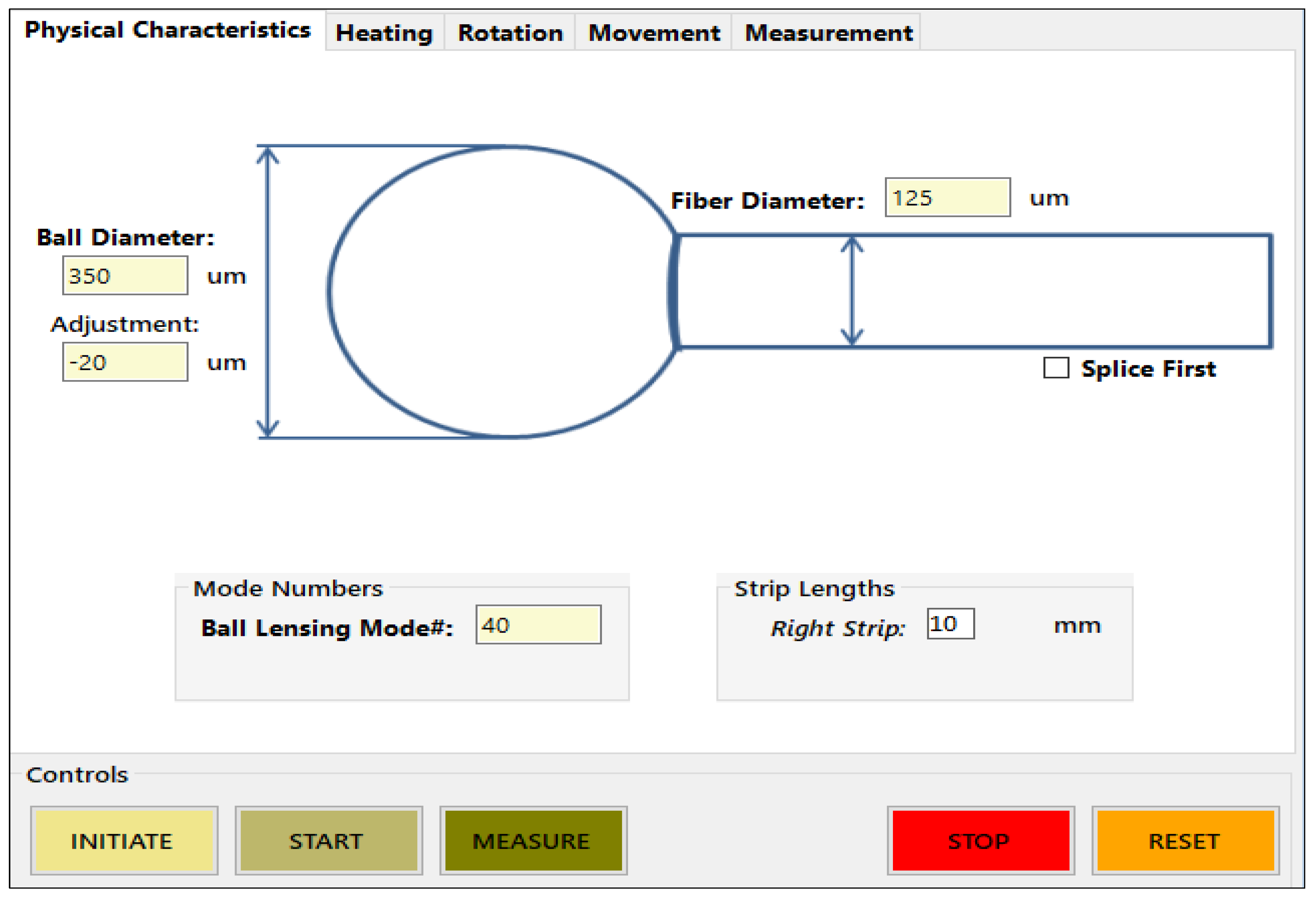
Task: Click the Ball Diameter input field
Action: [125, 276]
